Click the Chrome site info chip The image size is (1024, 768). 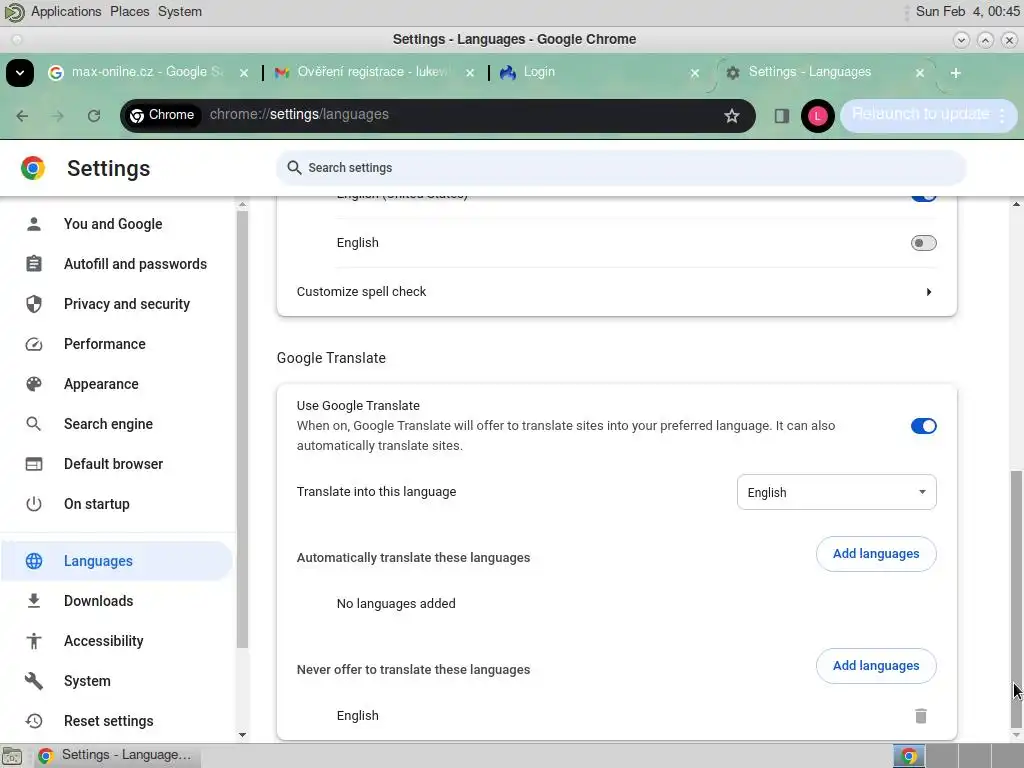coord(162,115)
